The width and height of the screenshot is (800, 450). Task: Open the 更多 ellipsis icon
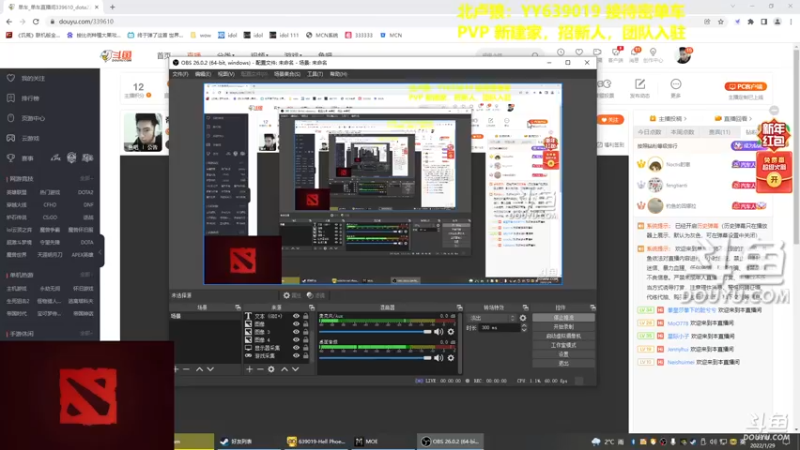point(676,84)
